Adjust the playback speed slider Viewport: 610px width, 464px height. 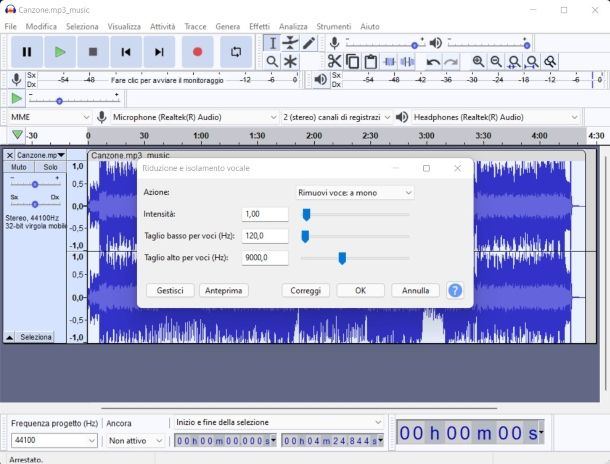(x=74, y=101)
